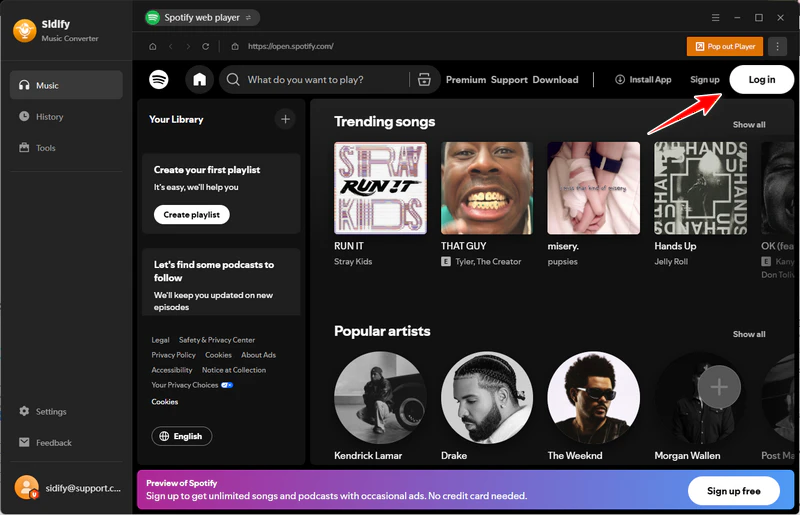Show all Popular artists

point(748,334)
